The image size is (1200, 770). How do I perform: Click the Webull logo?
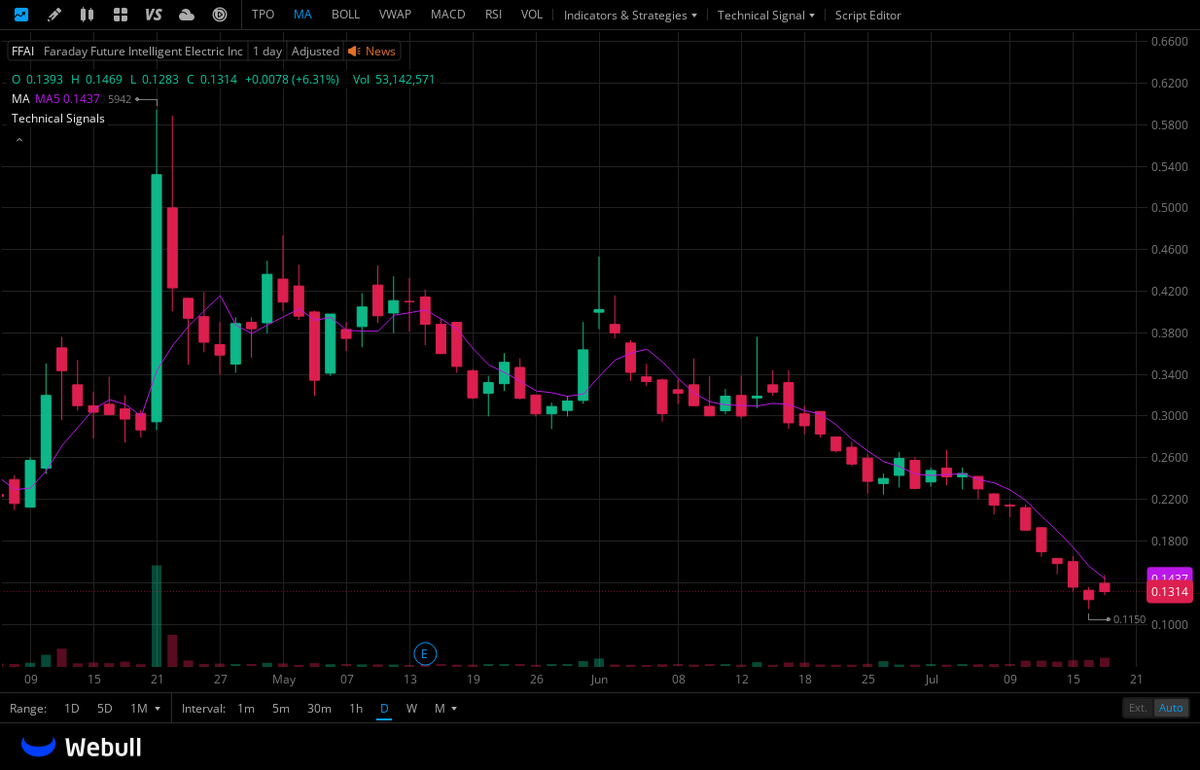82,747
